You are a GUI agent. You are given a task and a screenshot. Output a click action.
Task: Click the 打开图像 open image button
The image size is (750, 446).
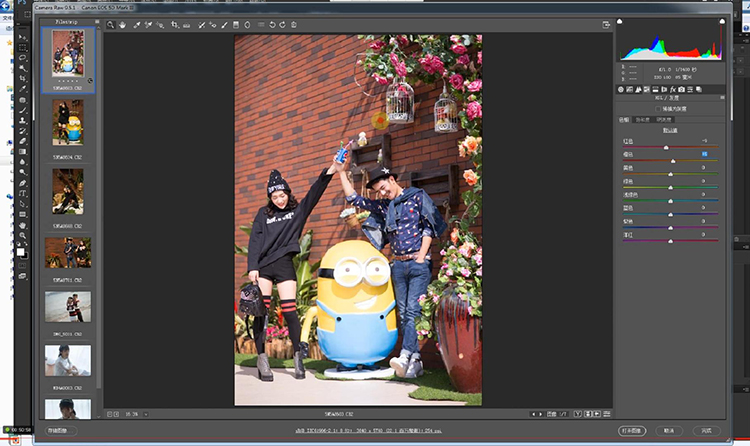632,431
